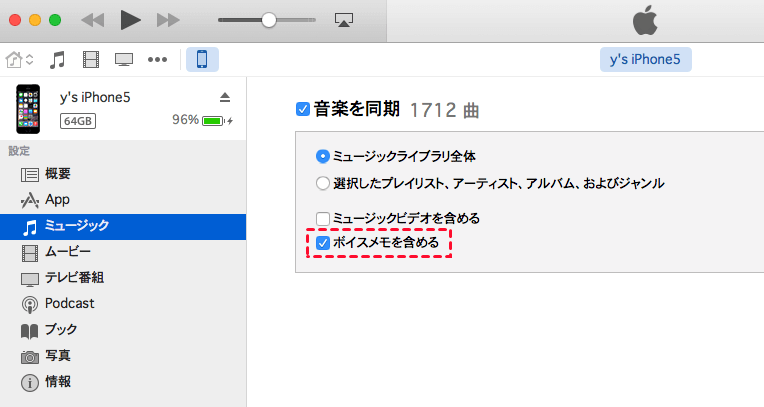764x407 pixels.
Task: Open Podcast in the sidebar
Action: 70,303
